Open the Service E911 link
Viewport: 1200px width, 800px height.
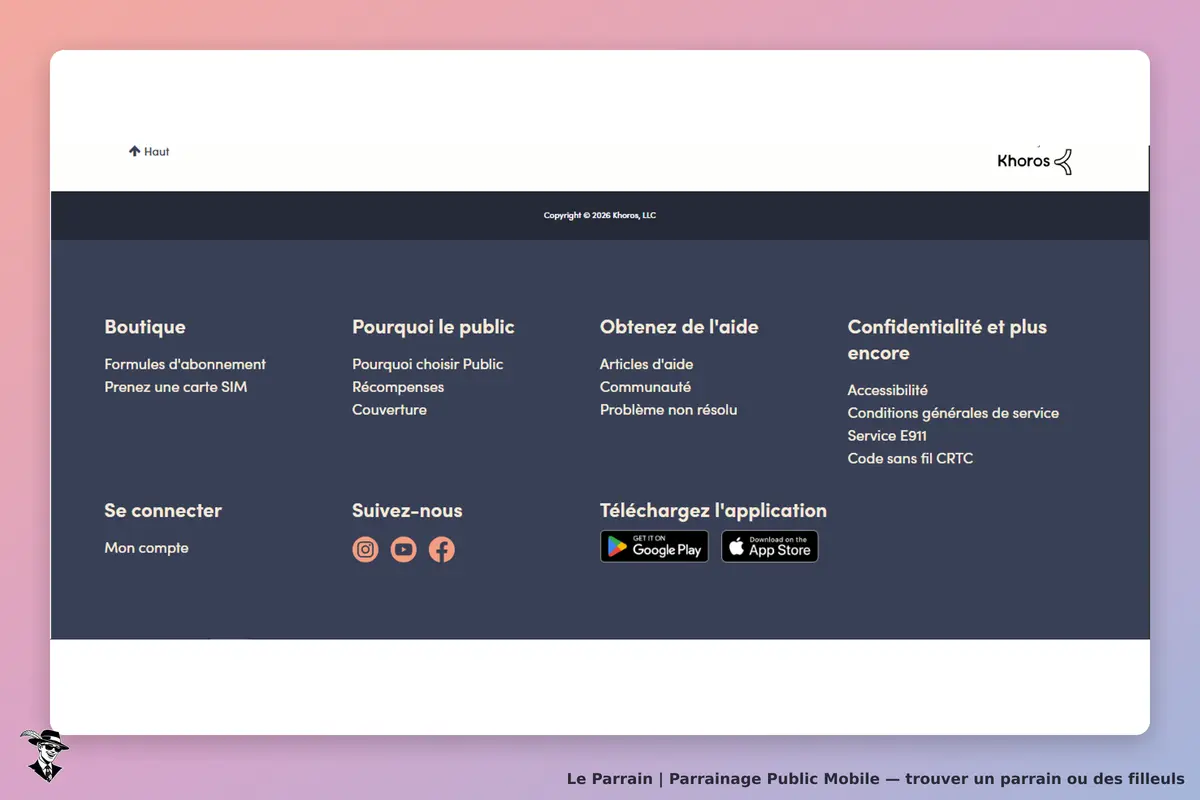tap(887, 436)
